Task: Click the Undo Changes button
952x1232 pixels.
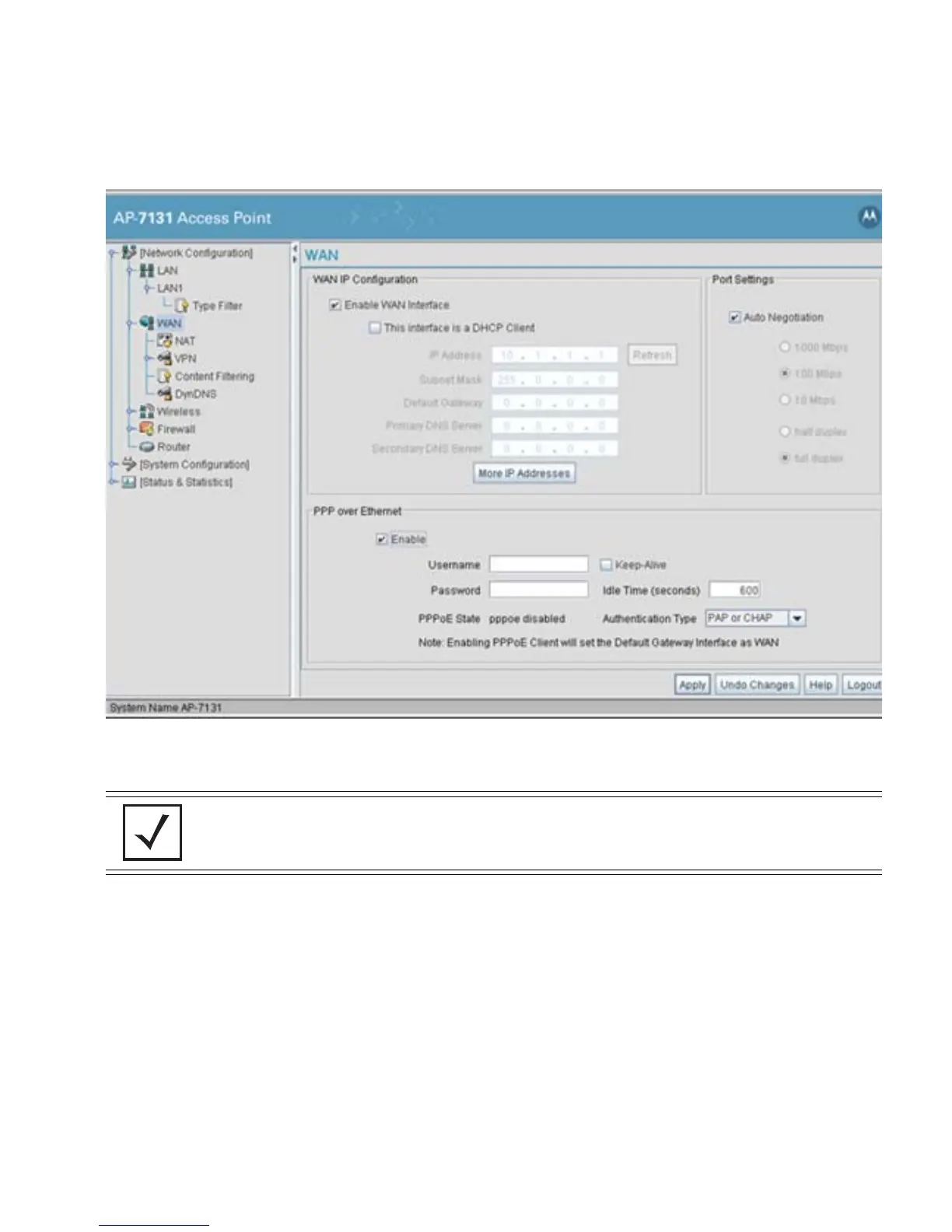Action: [757, 684]
